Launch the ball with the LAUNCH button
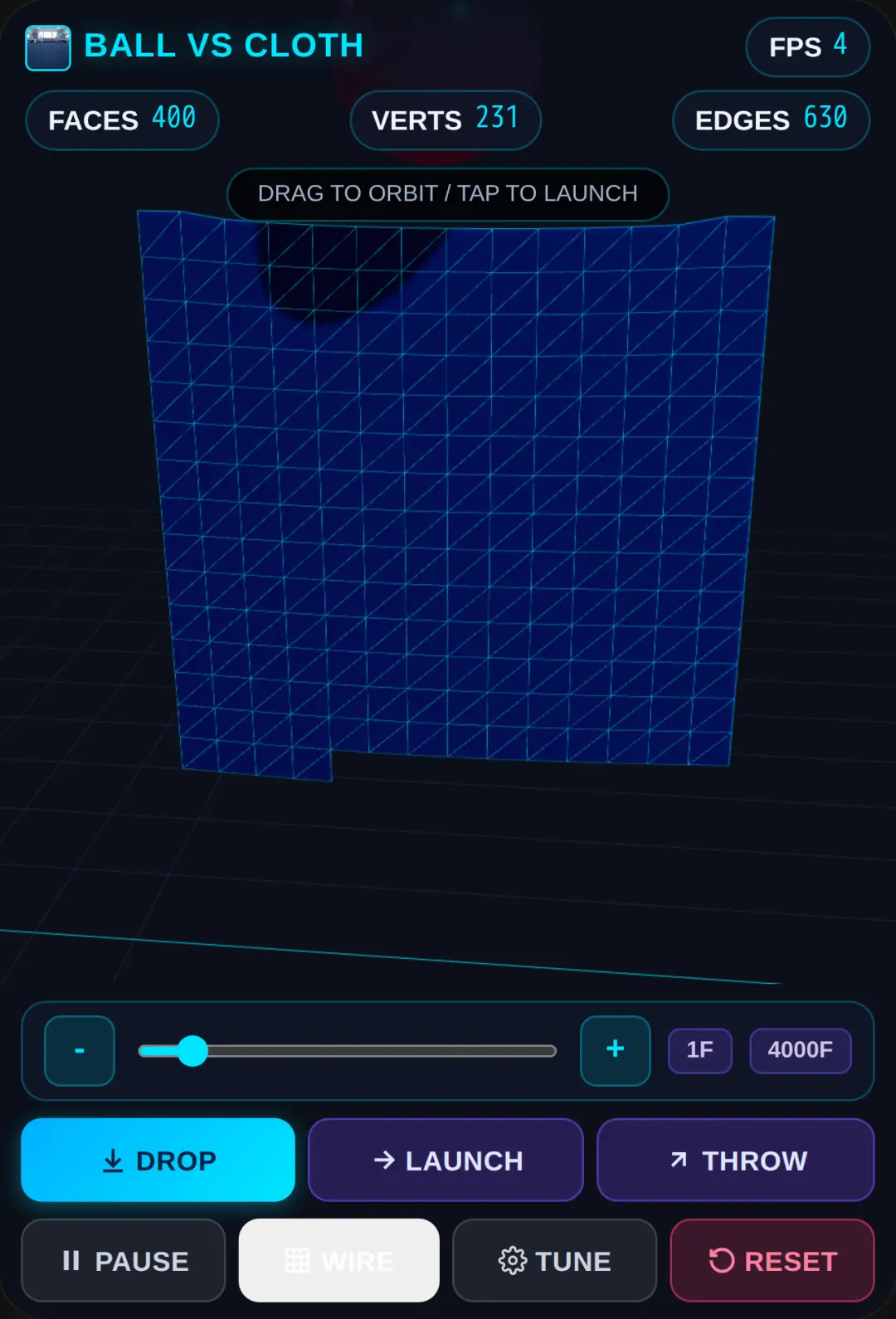Screen dimensions: 896x1319 (x=446, y=1160)
